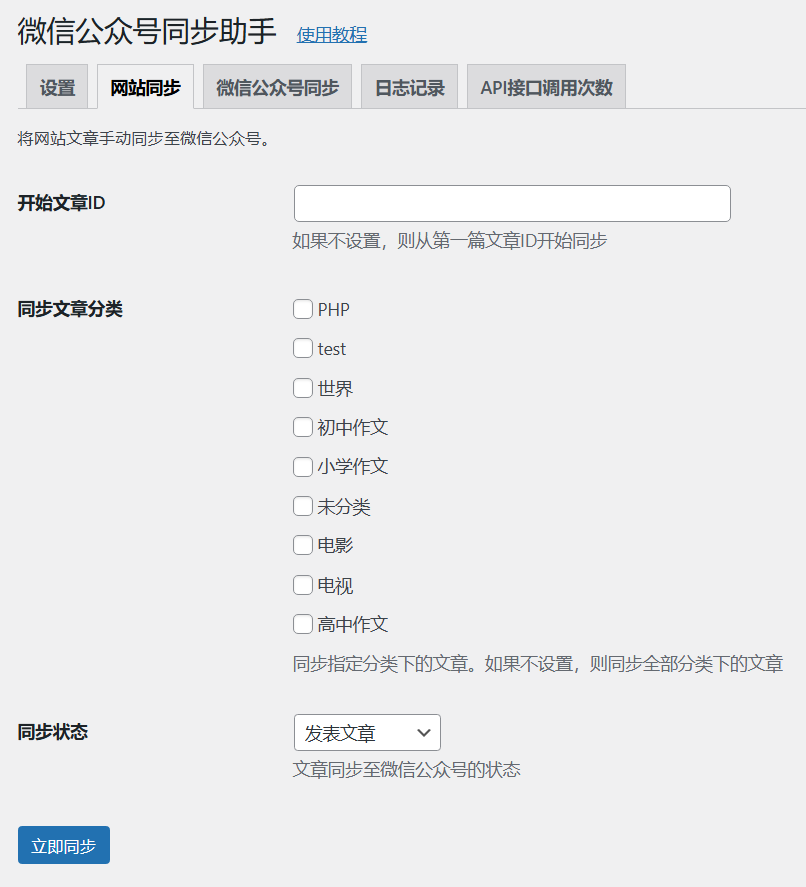This screenshot has width=806, height=887.
Task: Click the hint 文章同步至微信公众号的状态
Action: pyautogui.click(x=407, y=769)
